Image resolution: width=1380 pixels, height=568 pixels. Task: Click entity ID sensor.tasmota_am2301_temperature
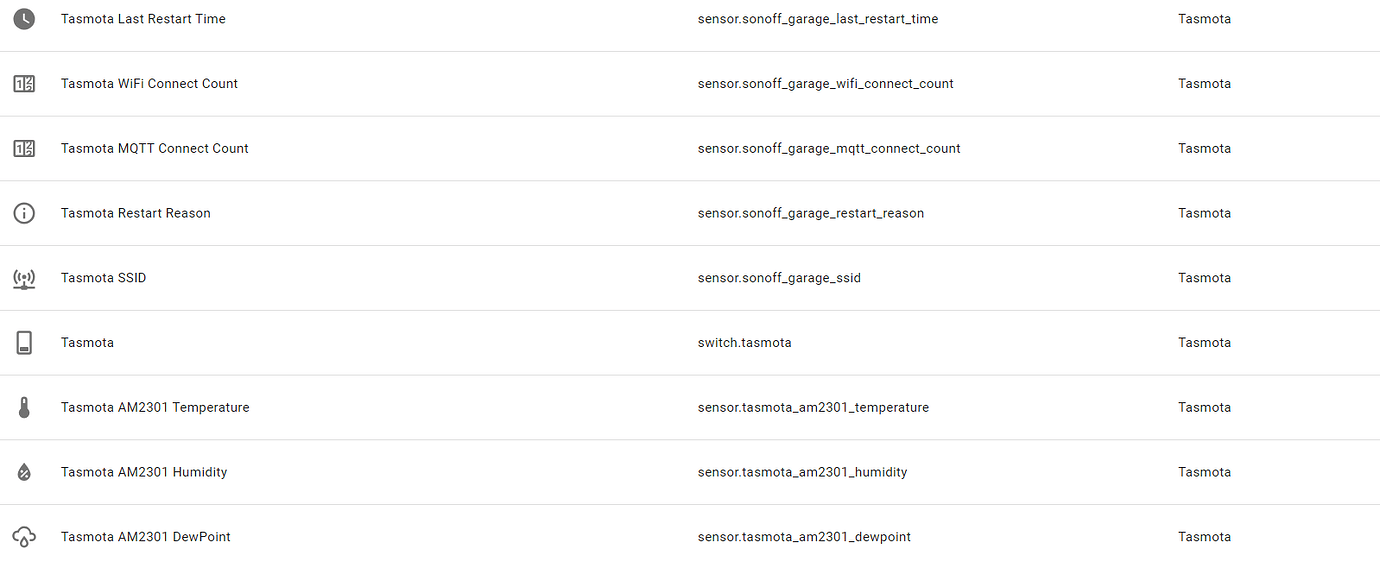coord(813,408)
